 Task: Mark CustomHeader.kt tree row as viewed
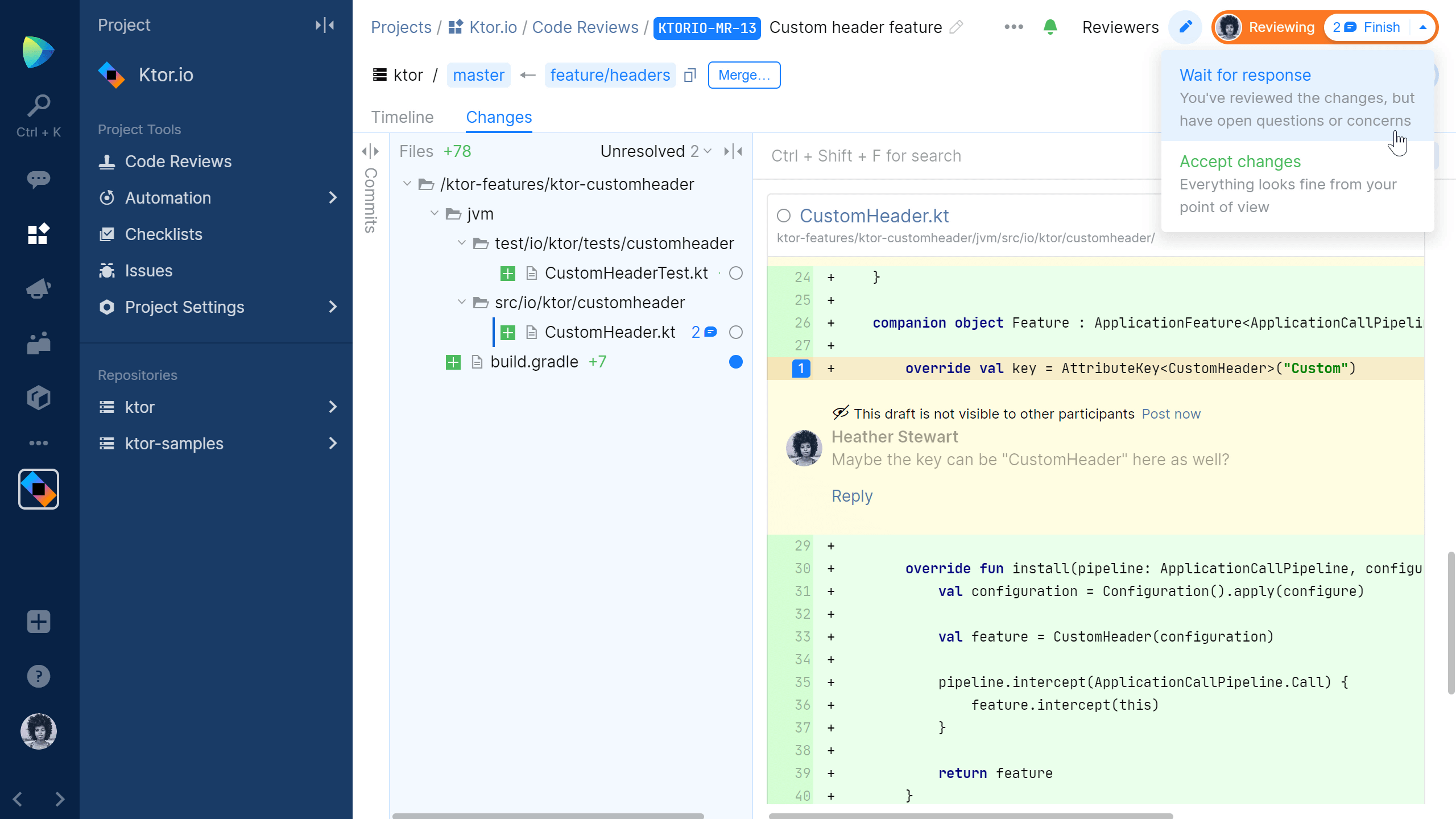click(x=736, y=333)
